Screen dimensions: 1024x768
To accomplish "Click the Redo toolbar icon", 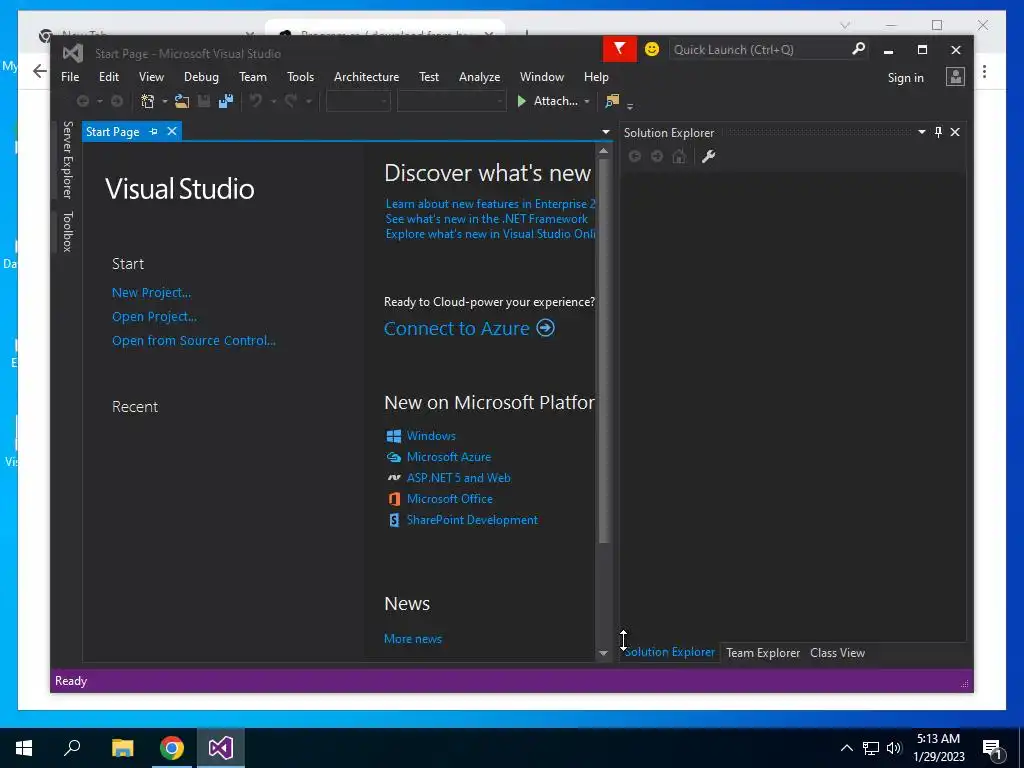I will pyautogui.click(x=291, y=101).
